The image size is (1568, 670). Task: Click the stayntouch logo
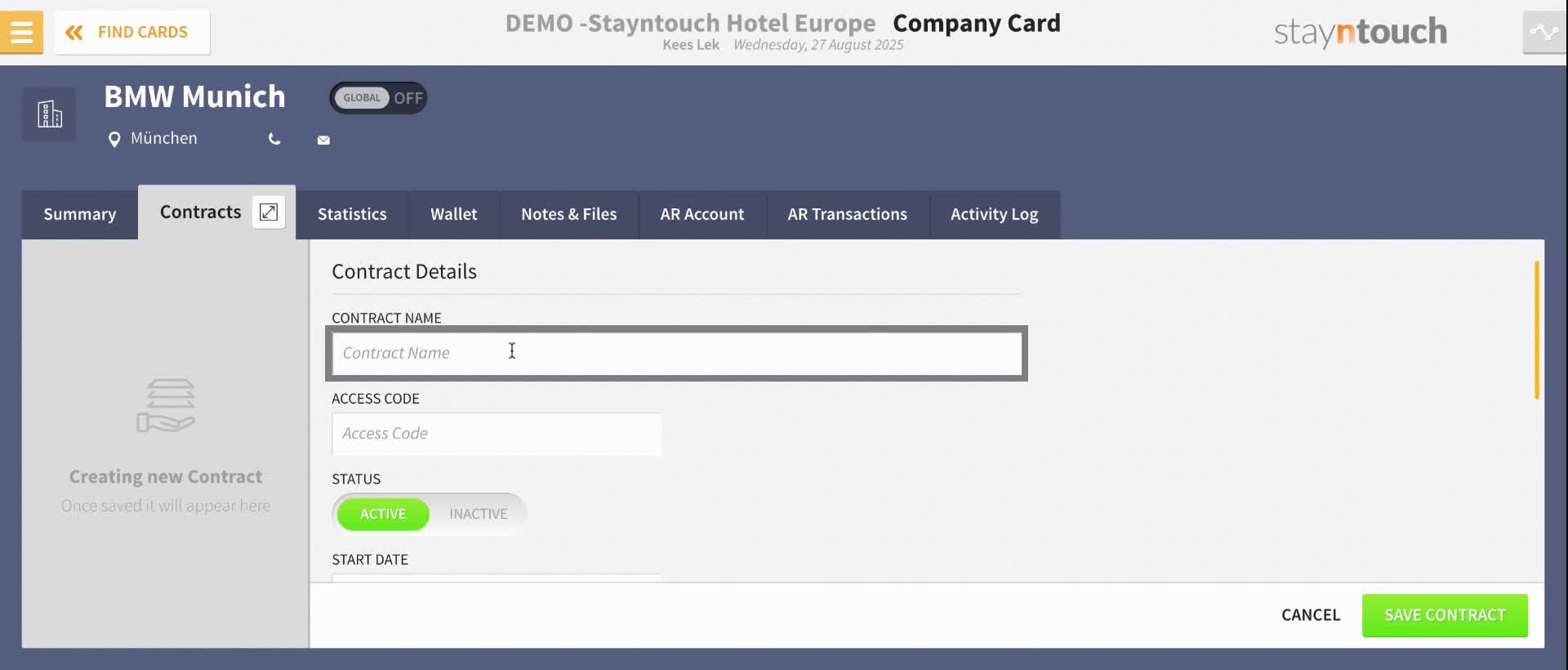[1361, 32]
